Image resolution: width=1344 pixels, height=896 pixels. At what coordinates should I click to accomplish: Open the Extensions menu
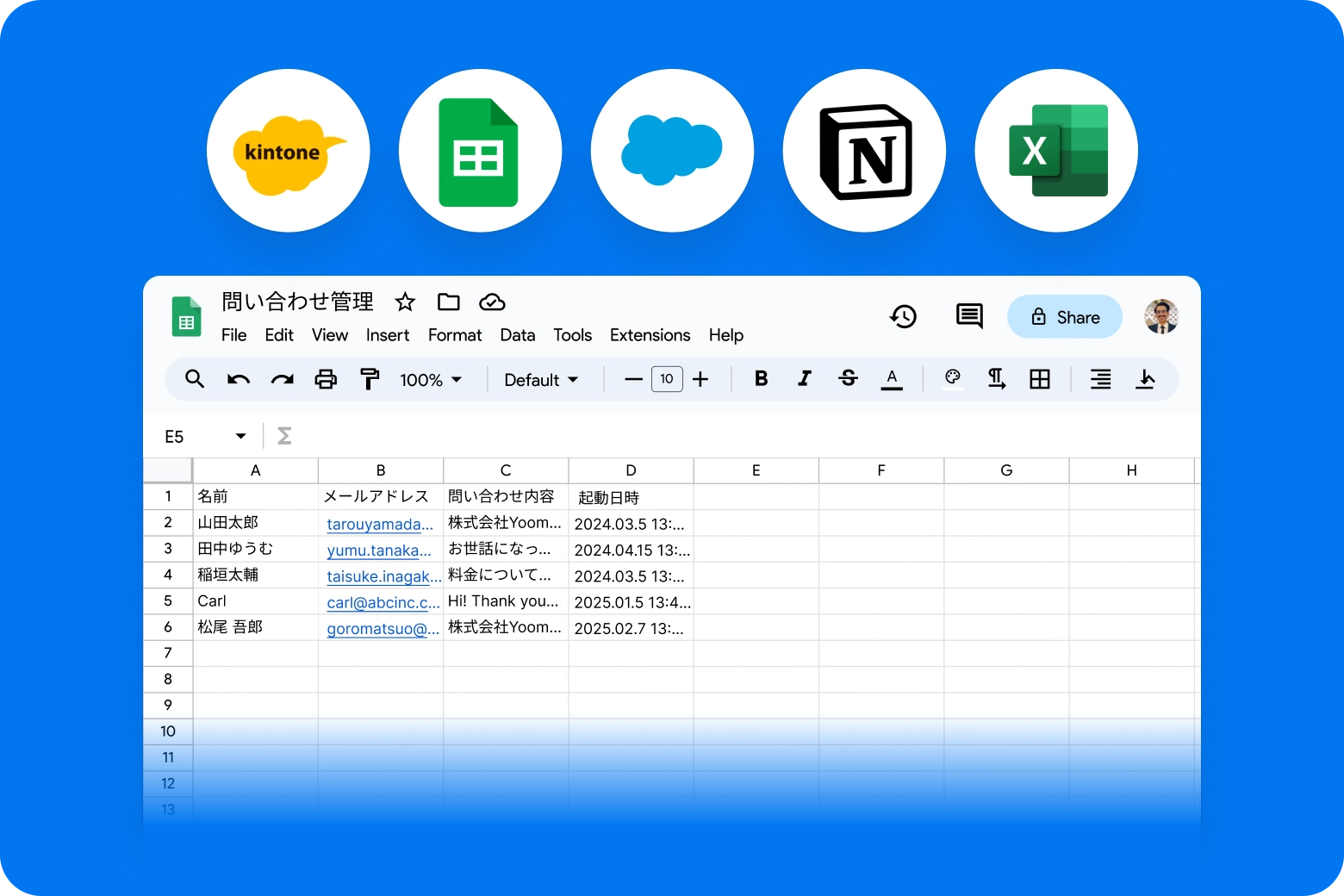(x=650, y=335)
